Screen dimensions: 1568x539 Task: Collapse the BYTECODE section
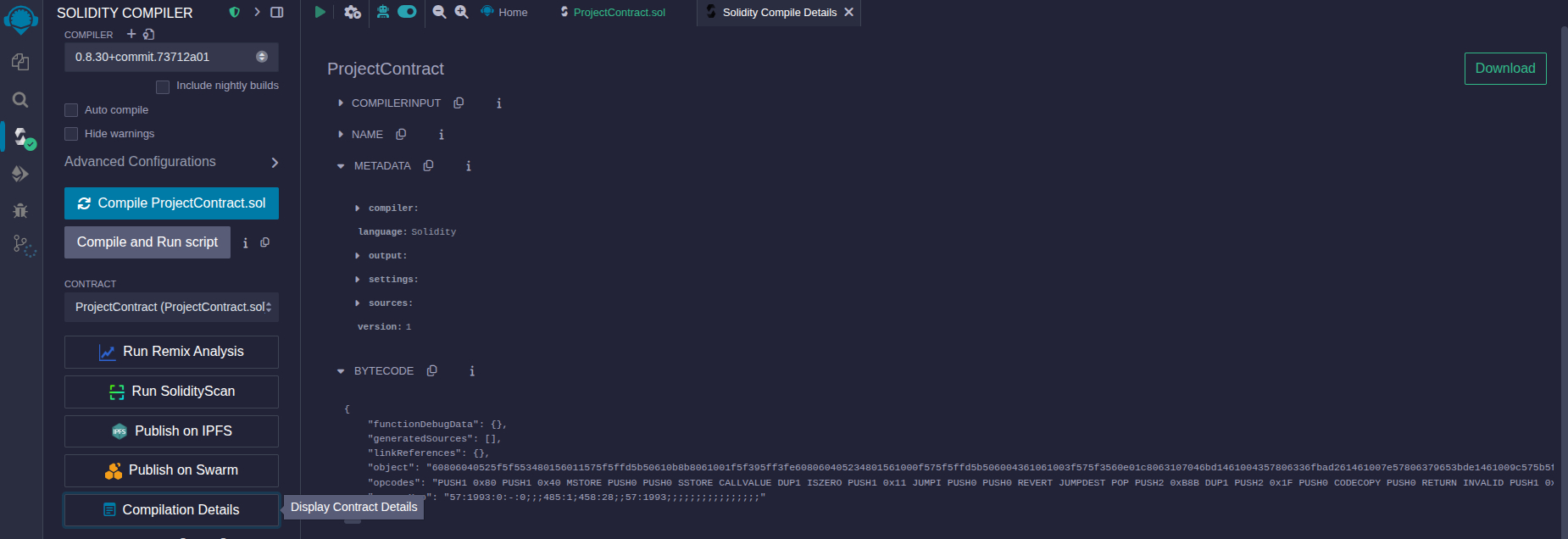[341, 371]
